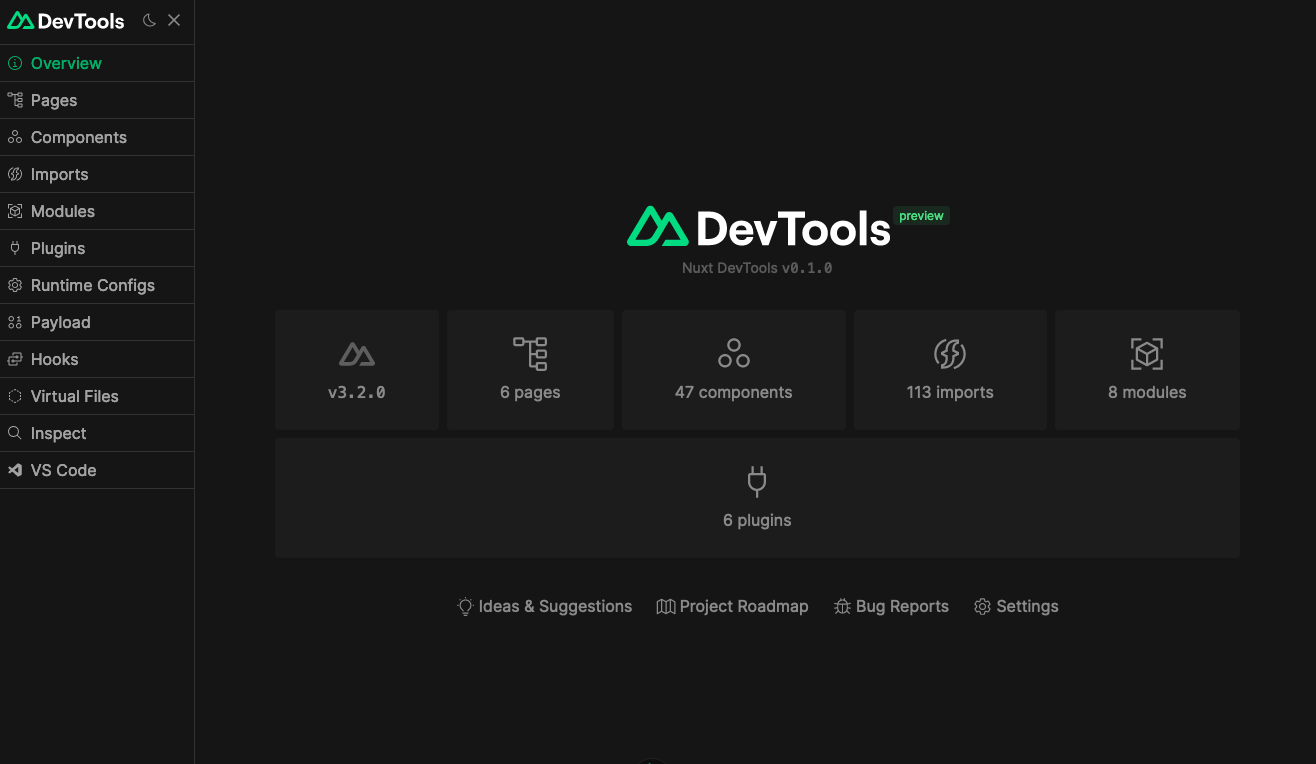Launch VS Code via its sidebar icon
The image size is (1316, 764).
coord(14,470)
